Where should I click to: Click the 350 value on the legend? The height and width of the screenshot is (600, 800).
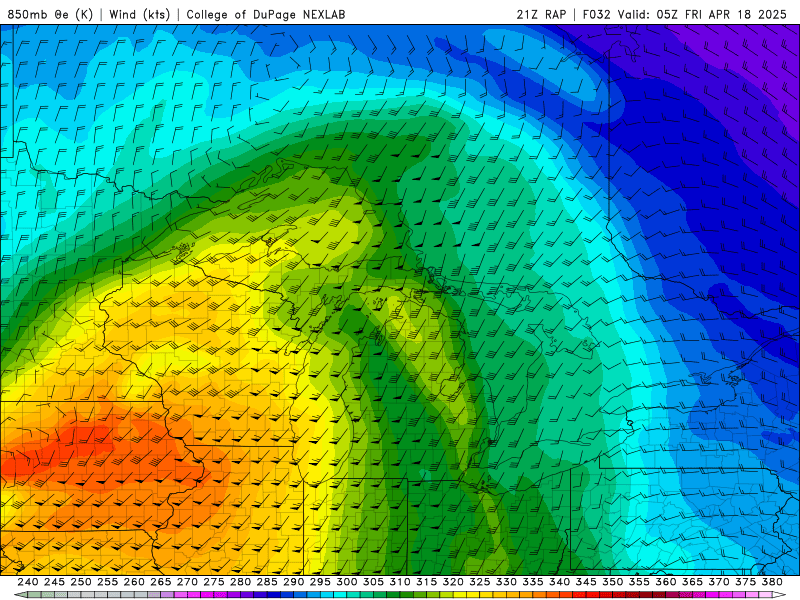tap(612, 582)
